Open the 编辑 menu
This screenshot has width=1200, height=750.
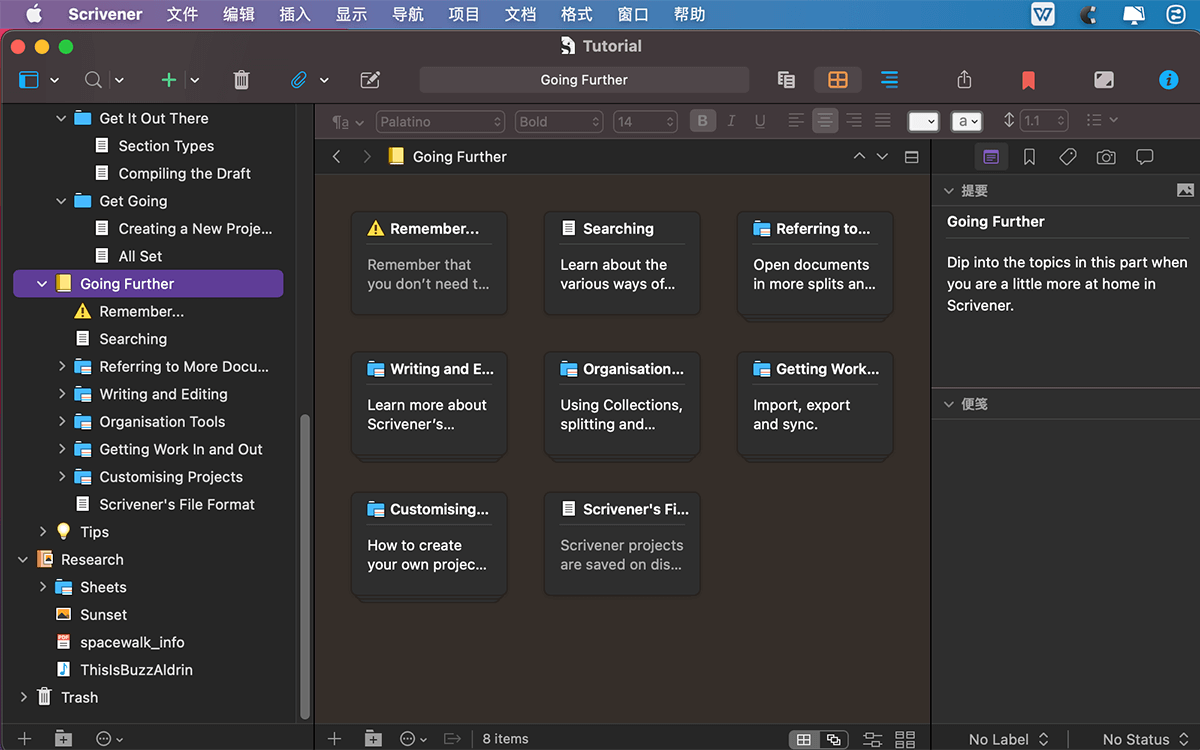click(x=239, y=14)
